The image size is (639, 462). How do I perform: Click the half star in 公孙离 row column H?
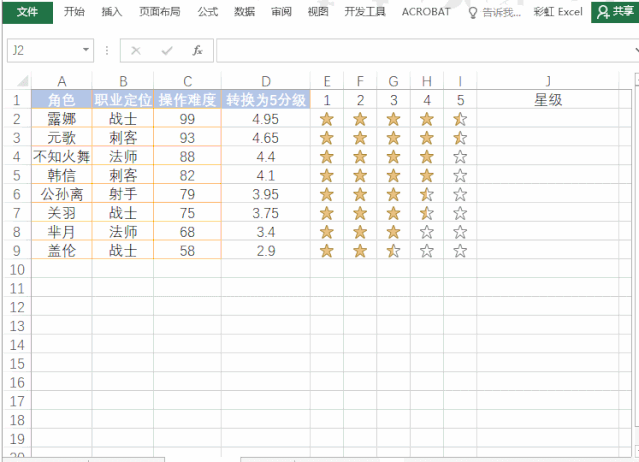coord(427,194)
